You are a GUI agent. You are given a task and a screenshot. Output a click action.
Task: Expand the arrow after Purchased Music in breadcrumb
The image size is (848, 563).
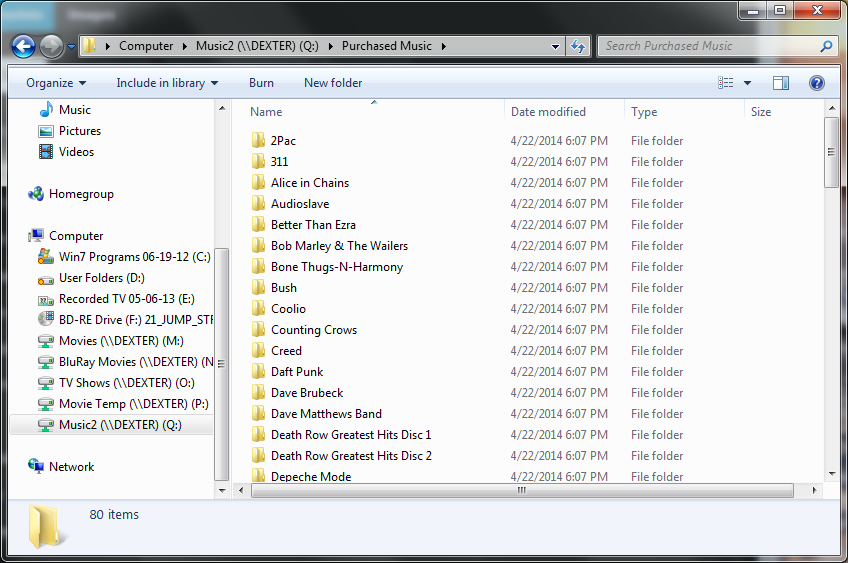444,47
